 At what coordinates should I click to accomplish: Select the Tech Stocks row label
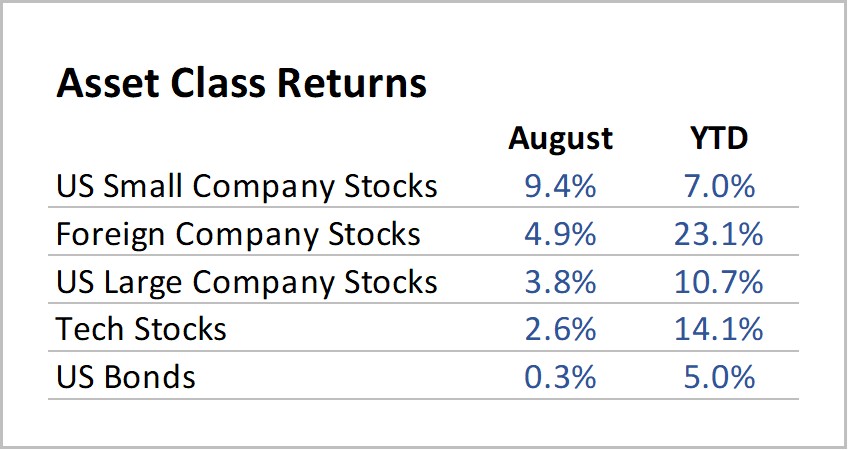142,329
